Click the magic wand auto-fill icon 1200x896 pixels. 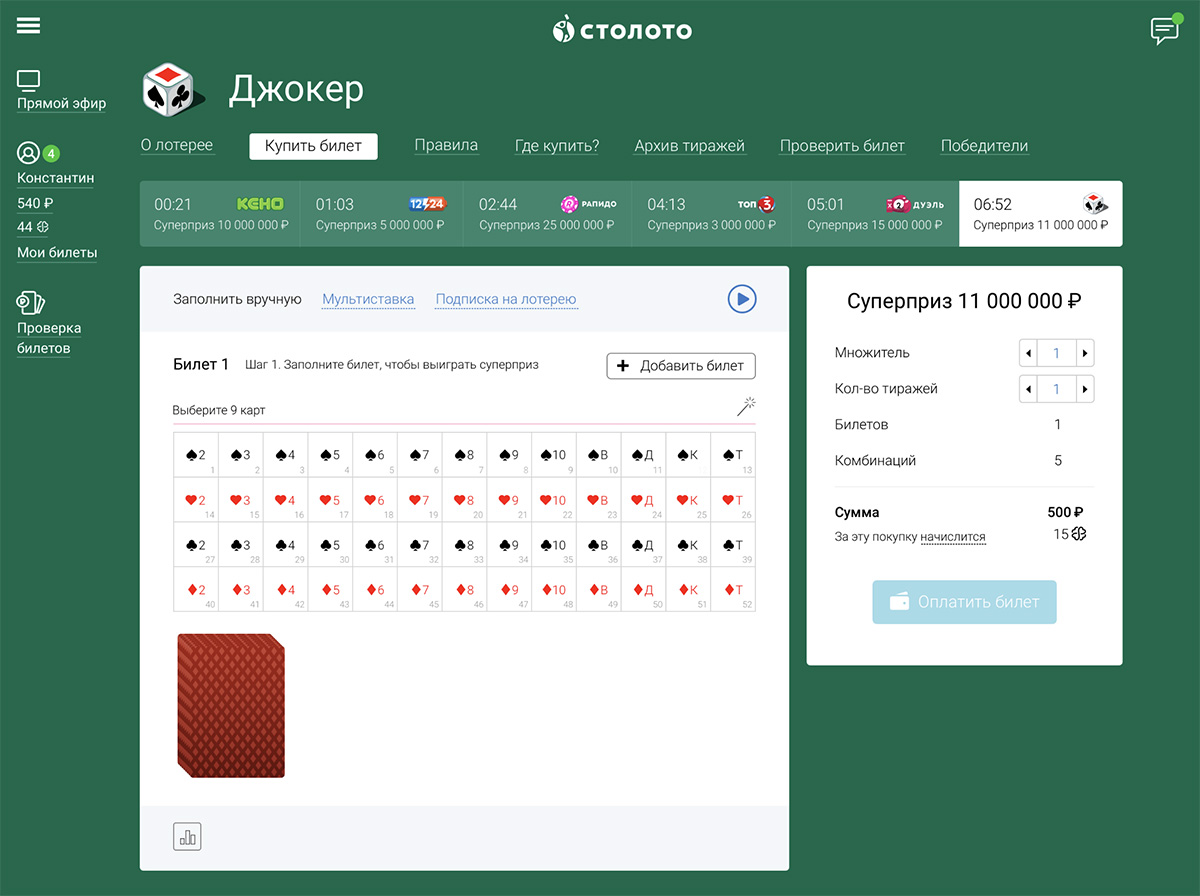tap(746, 406)
